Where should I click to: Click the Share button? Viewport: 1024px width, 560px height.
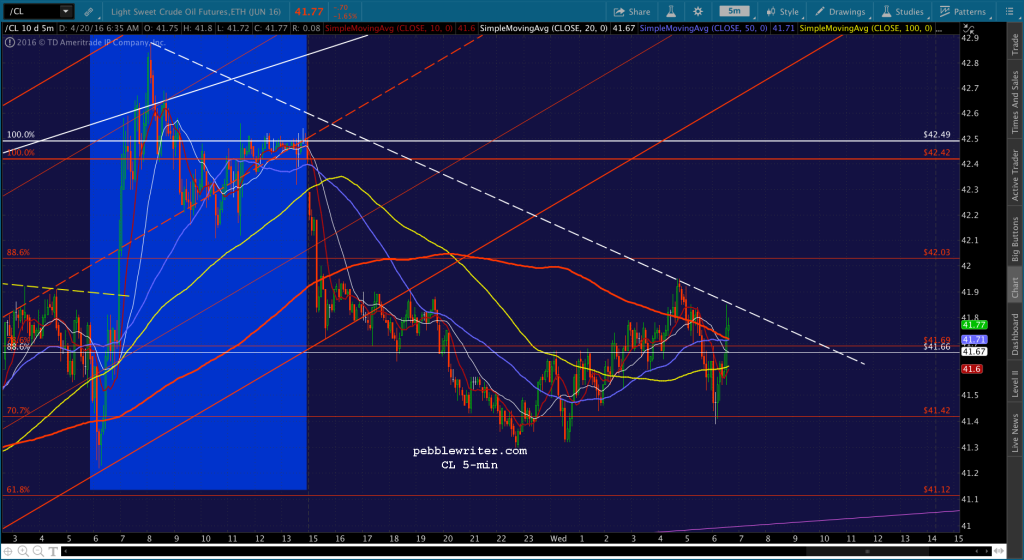coord(632,12)
